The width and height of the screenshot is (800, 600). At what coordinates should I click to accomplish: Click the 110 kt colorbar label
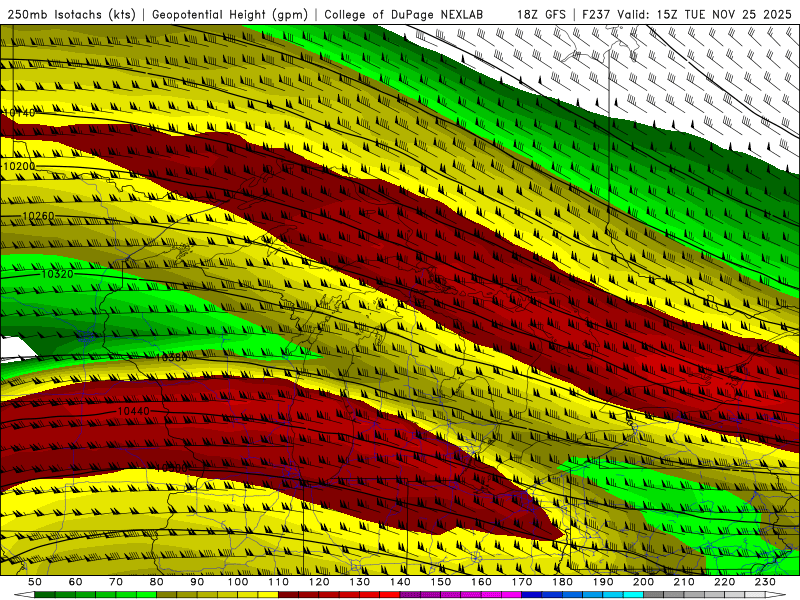(278, 582)
